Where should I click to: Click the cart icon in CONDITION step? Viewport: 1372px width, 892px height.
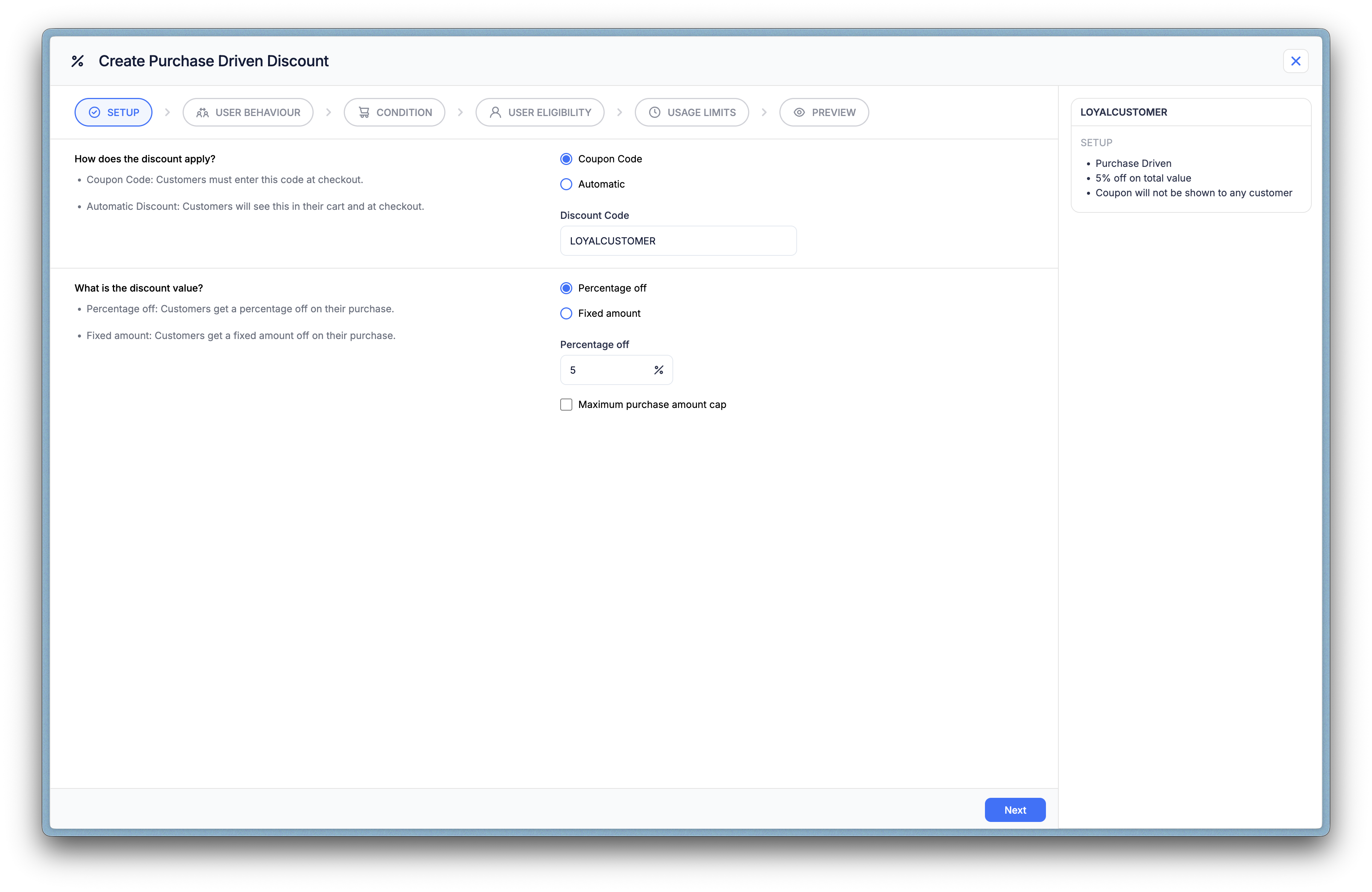point(364,112)
